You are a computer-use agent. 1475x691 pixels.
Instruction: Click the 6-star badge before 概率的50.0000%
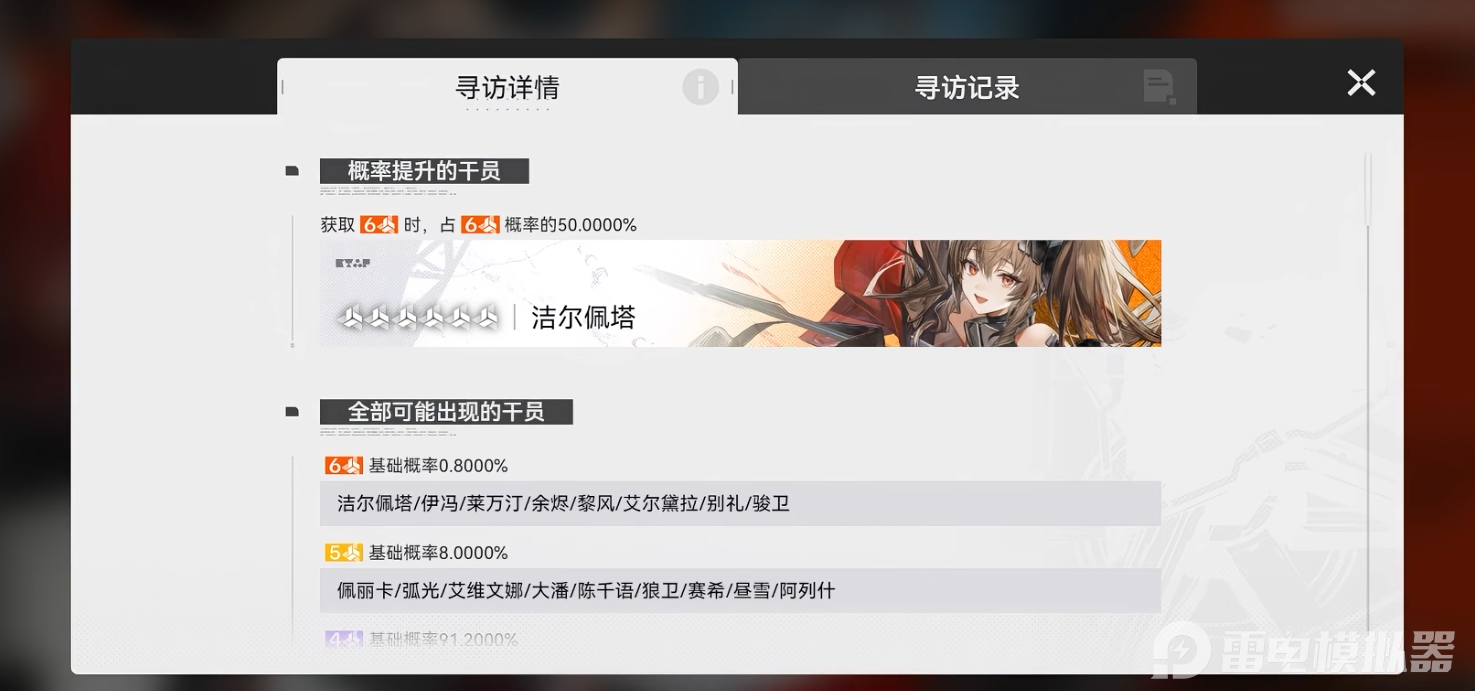[x=480, y=225]
